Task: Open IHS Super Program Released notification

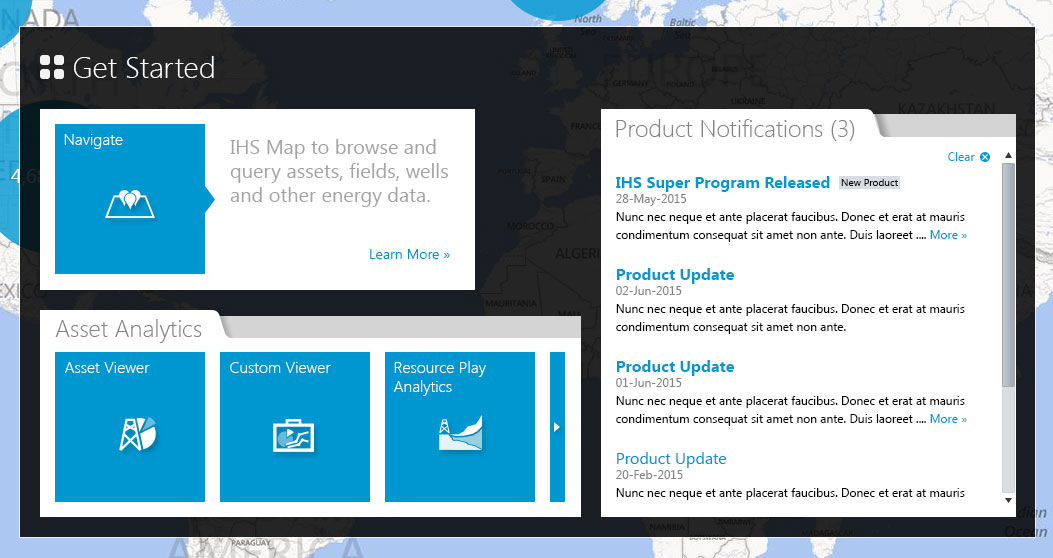Action: tap(723, 183)
